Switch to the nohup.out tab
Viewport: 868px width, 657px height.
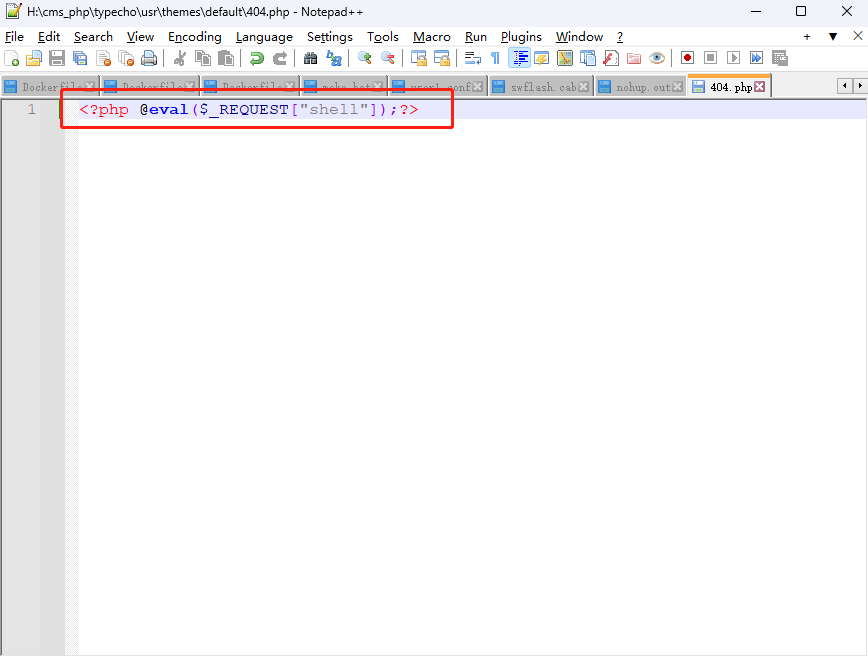640,87
